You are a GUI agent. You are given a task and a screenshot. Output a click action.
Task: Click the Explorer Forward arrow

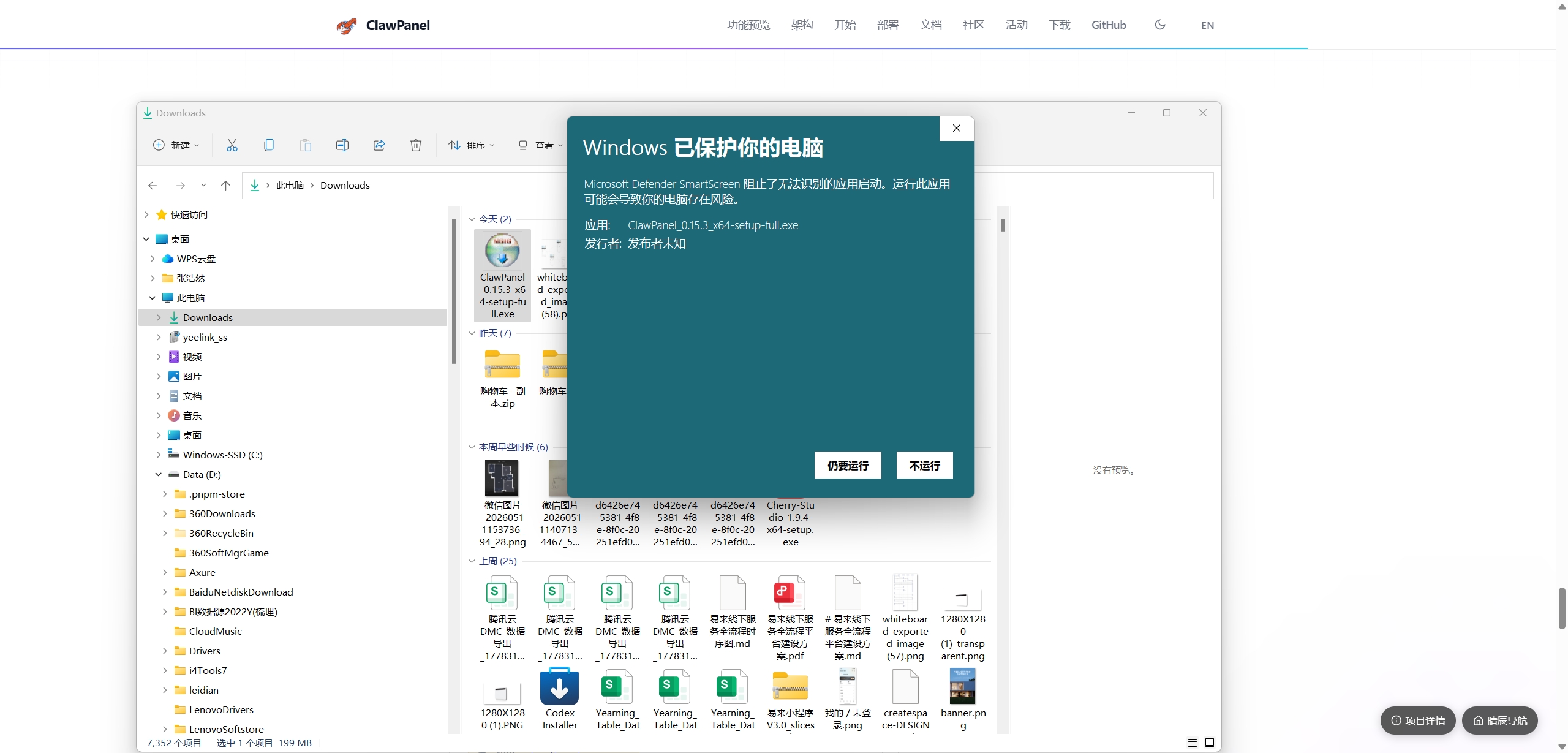[x=180, y=186]
